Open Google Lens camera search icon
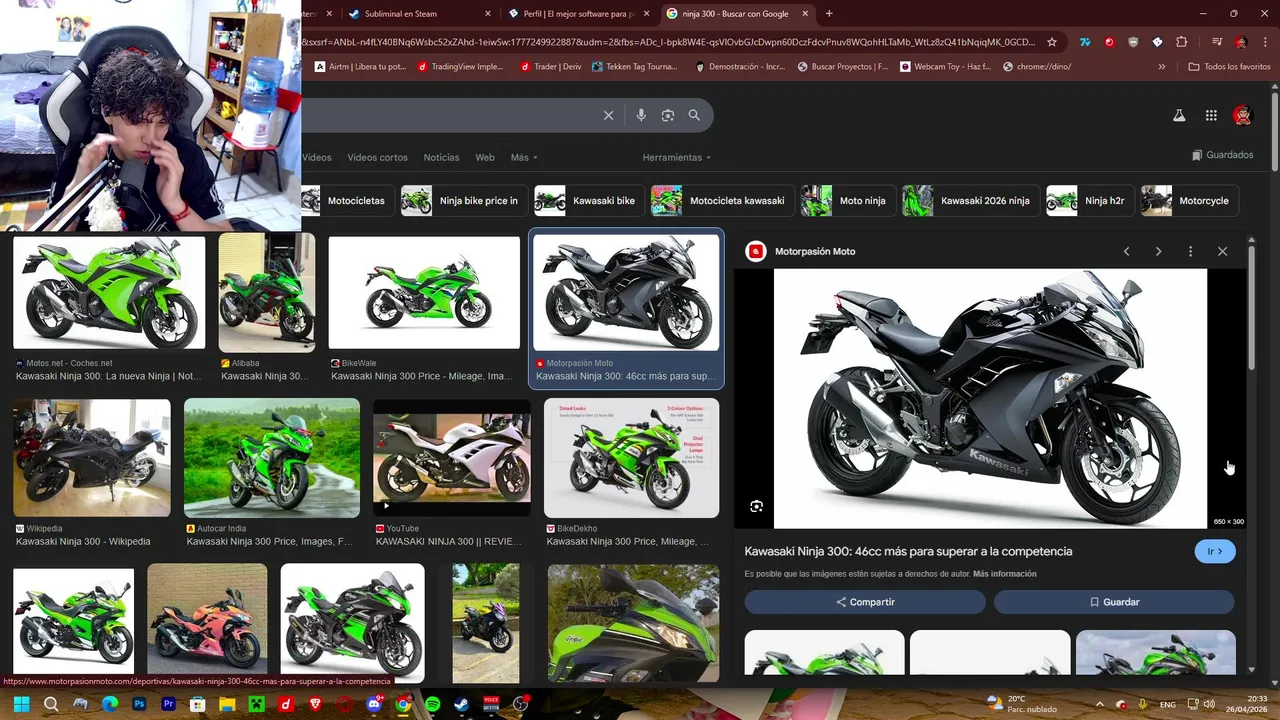This screenshot has width=1280, height=720. click(668, 115)
